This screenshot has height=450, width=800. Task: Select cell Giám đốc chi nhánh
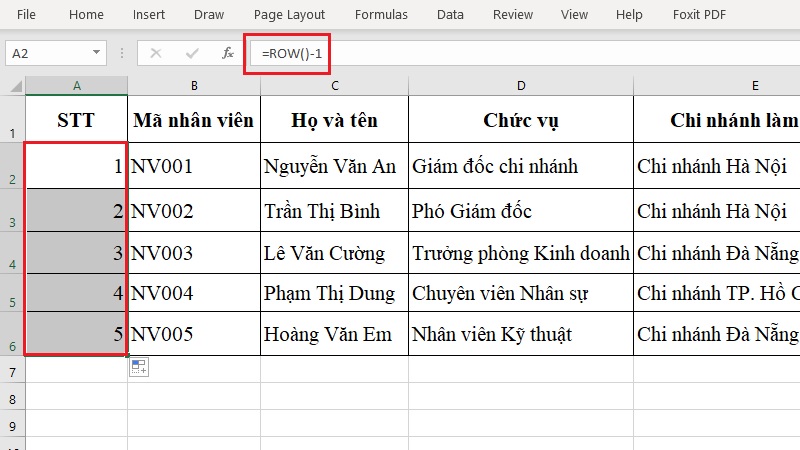pos(521,165)
